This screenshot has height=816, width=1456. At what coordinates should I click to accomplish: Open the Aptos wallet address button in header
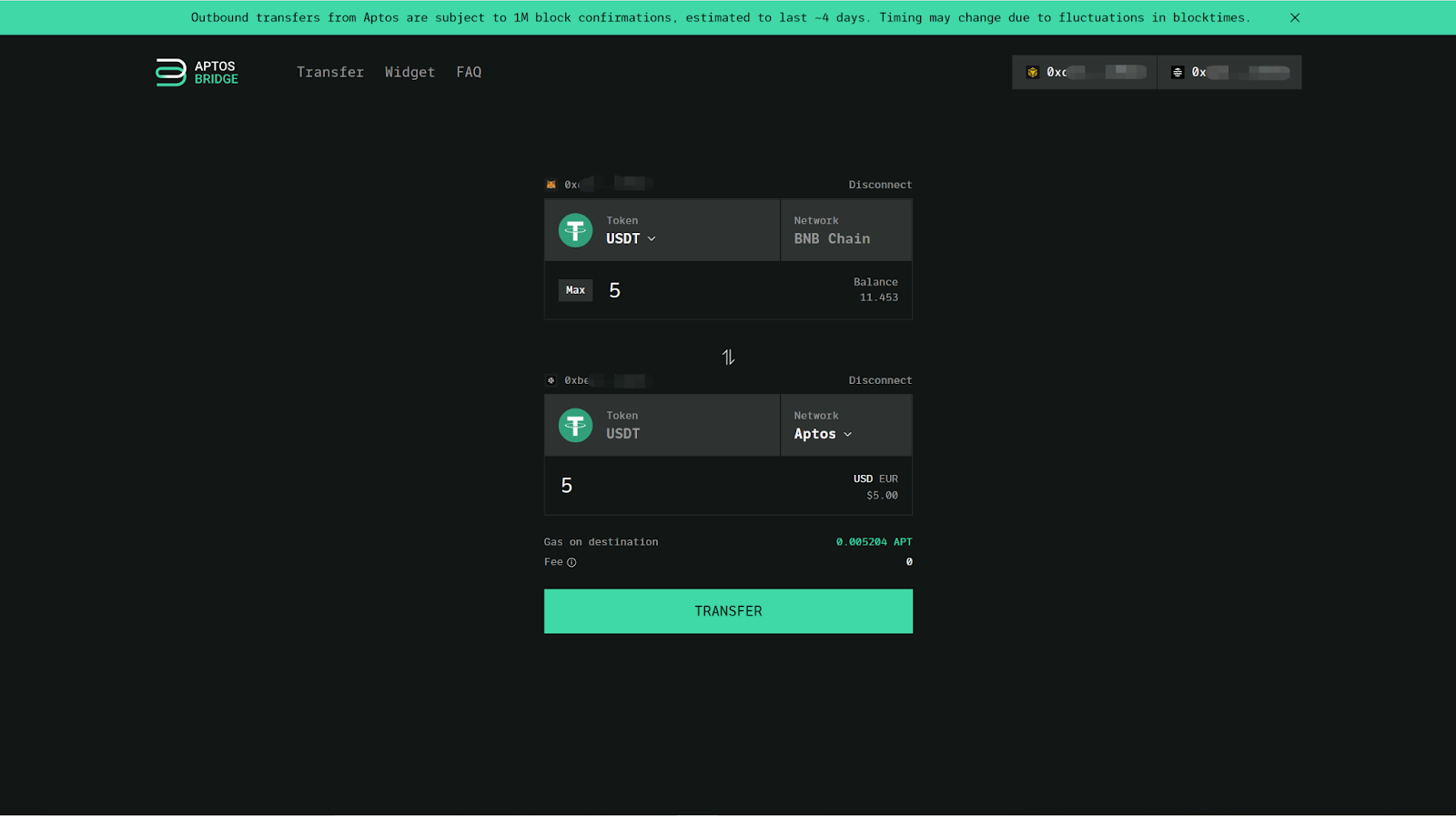coord(1229,72)
